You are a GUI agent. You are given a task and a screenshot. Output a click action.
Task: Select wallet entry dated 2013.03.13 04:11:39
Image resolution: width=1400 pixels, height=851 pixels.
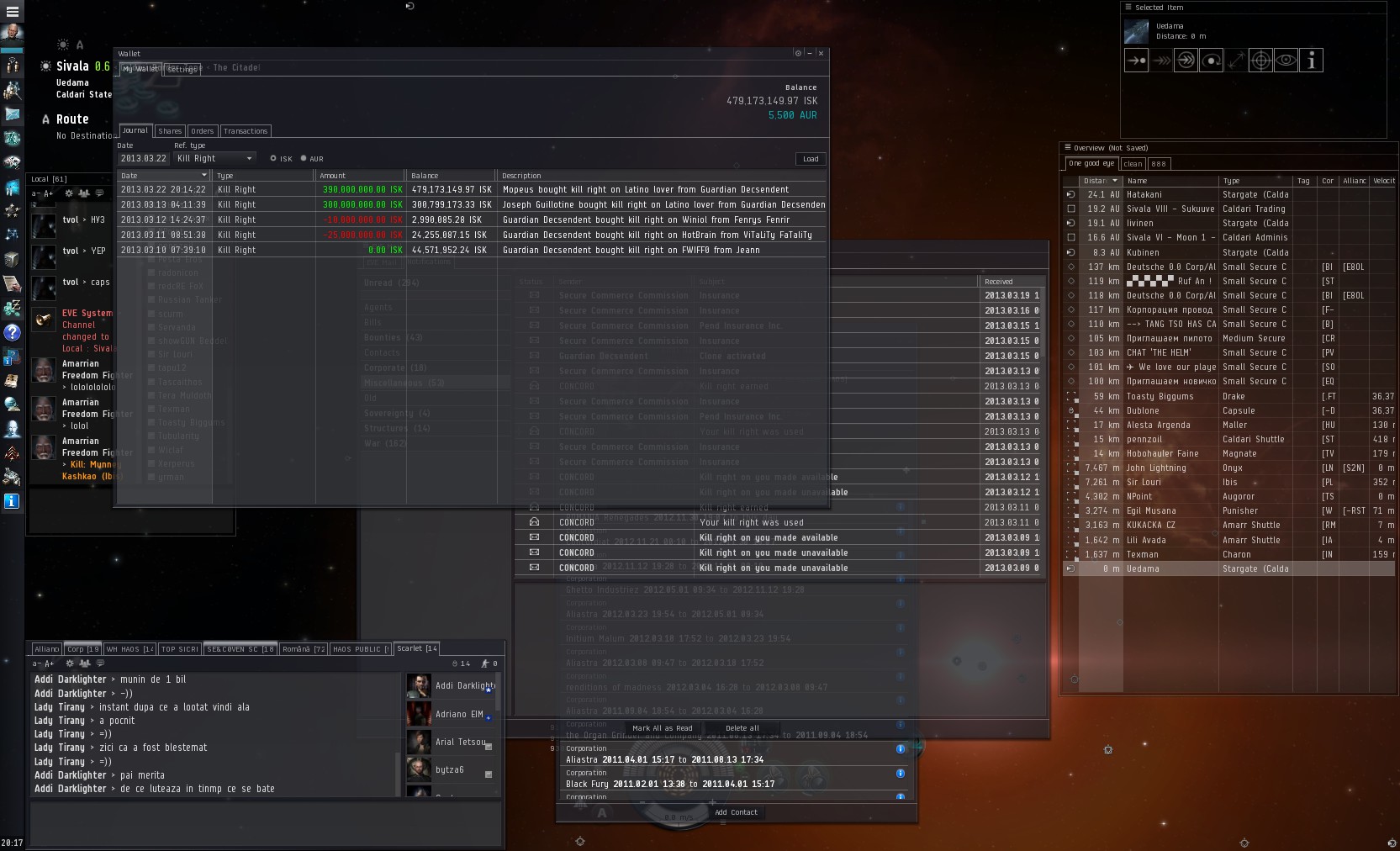[x=472, y=204]
